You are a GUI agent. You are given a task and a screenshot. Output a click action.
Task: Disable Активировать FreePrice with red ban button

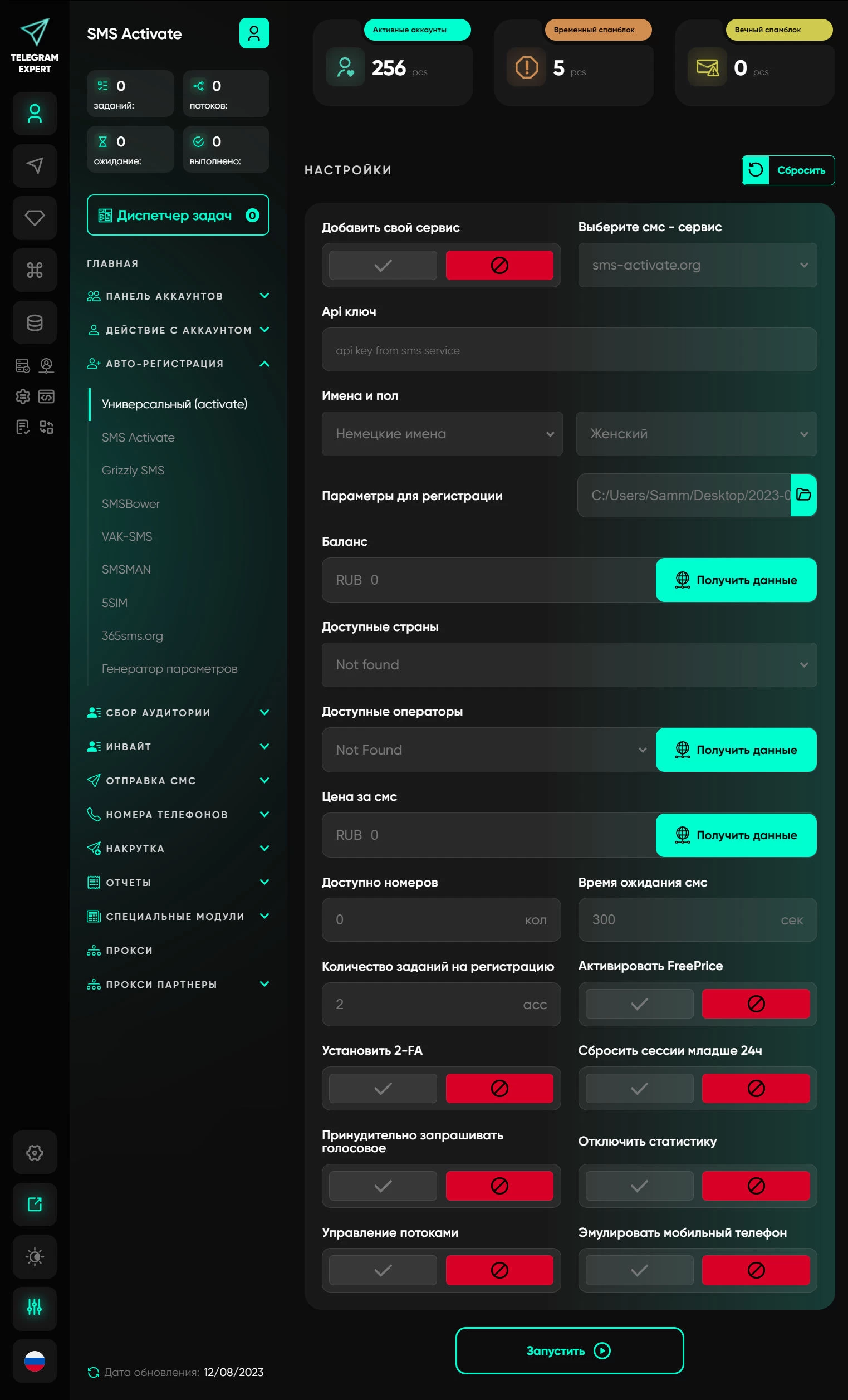[x=756, y=1004]
